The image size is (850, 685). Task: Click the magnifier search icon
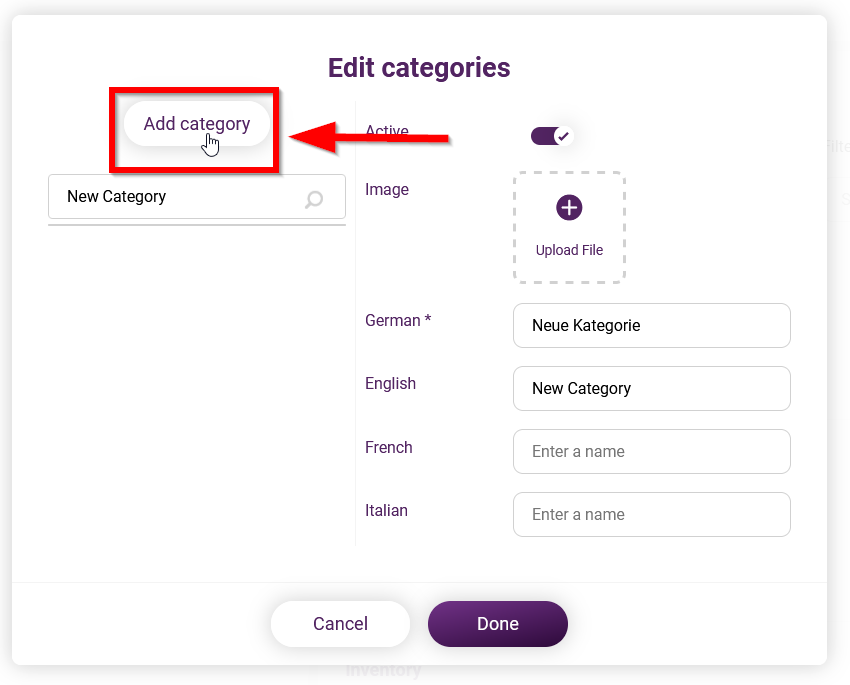click(x=314, y=199)
